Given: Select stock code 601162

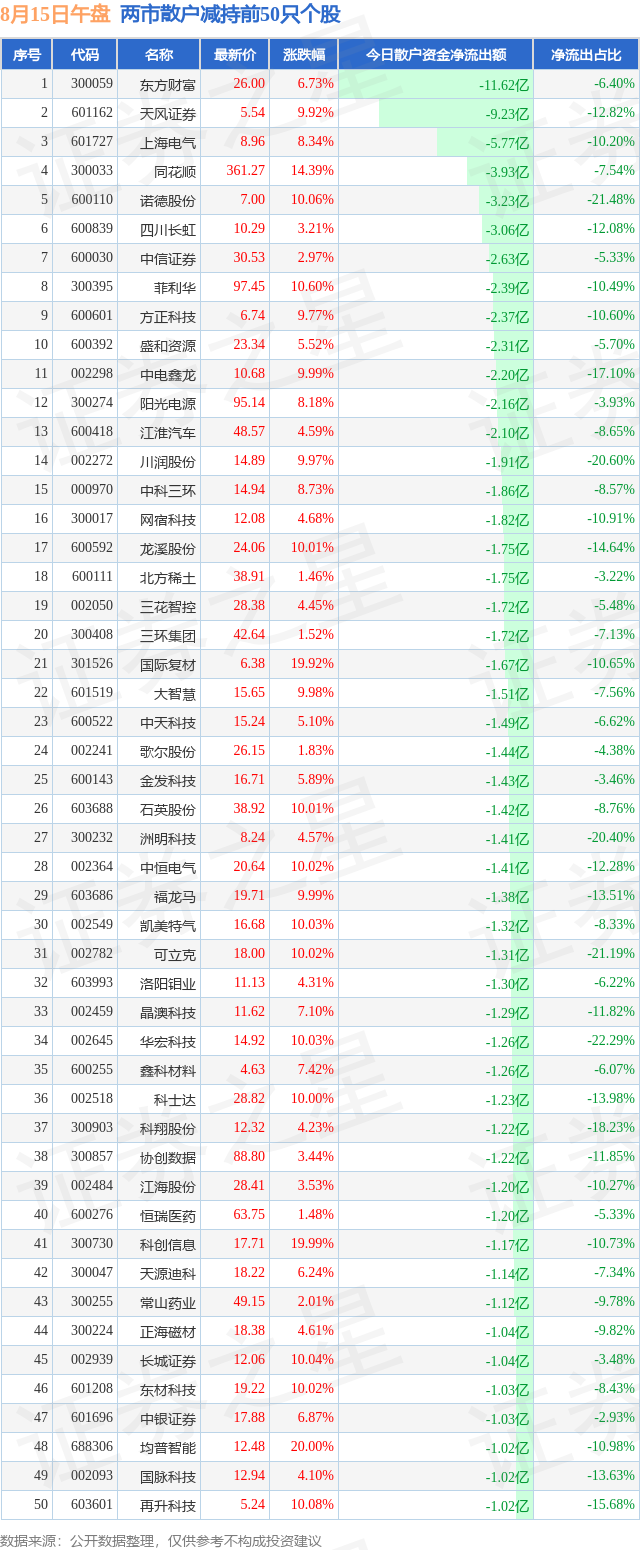Looking at the screenshot, I should click(92, 113).
